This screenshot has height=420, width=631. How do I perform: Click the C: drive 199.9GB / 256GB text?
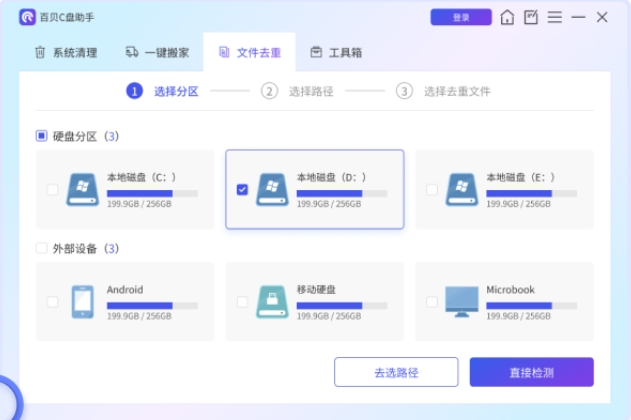(x=139, y=204)
